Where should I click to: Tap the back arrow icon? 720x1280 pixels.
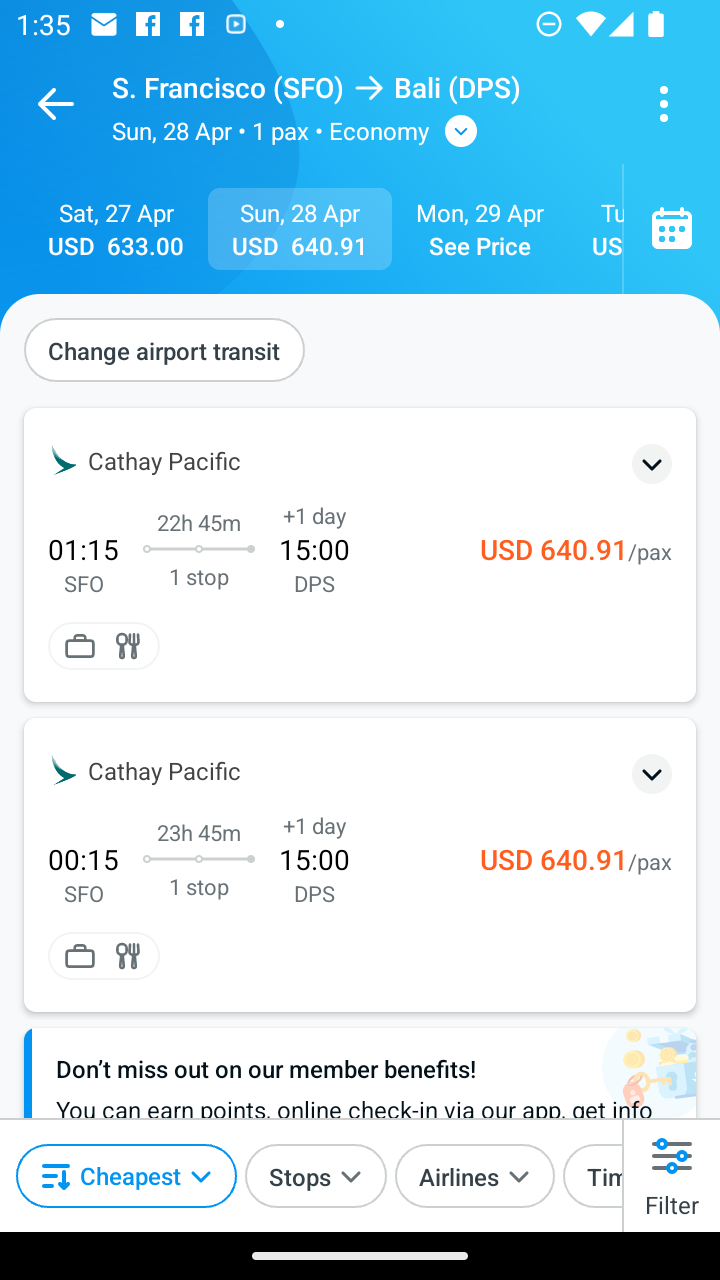(x=55, y=104)
